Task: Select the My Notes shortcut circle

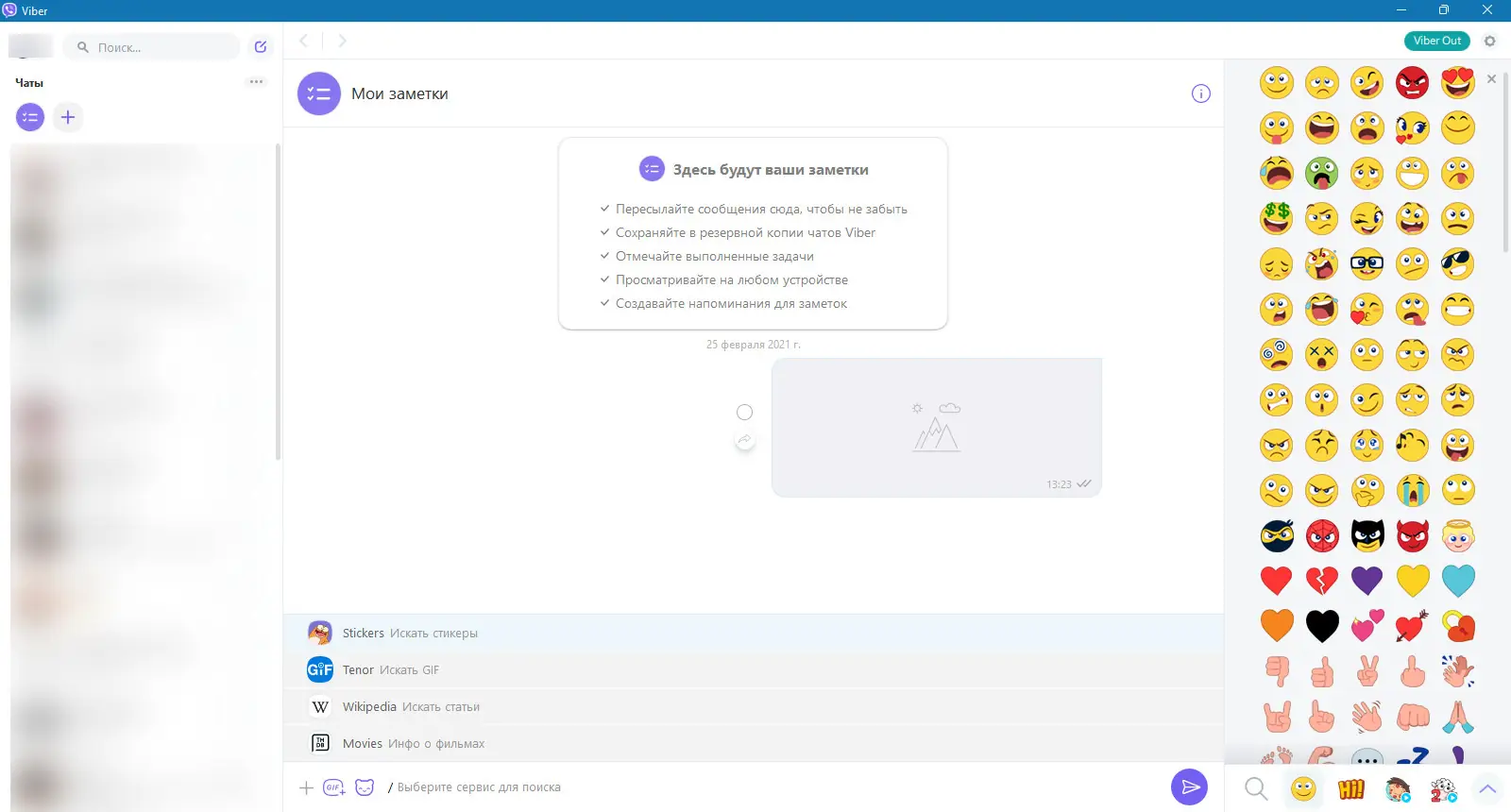Action: tap(30, 117)
